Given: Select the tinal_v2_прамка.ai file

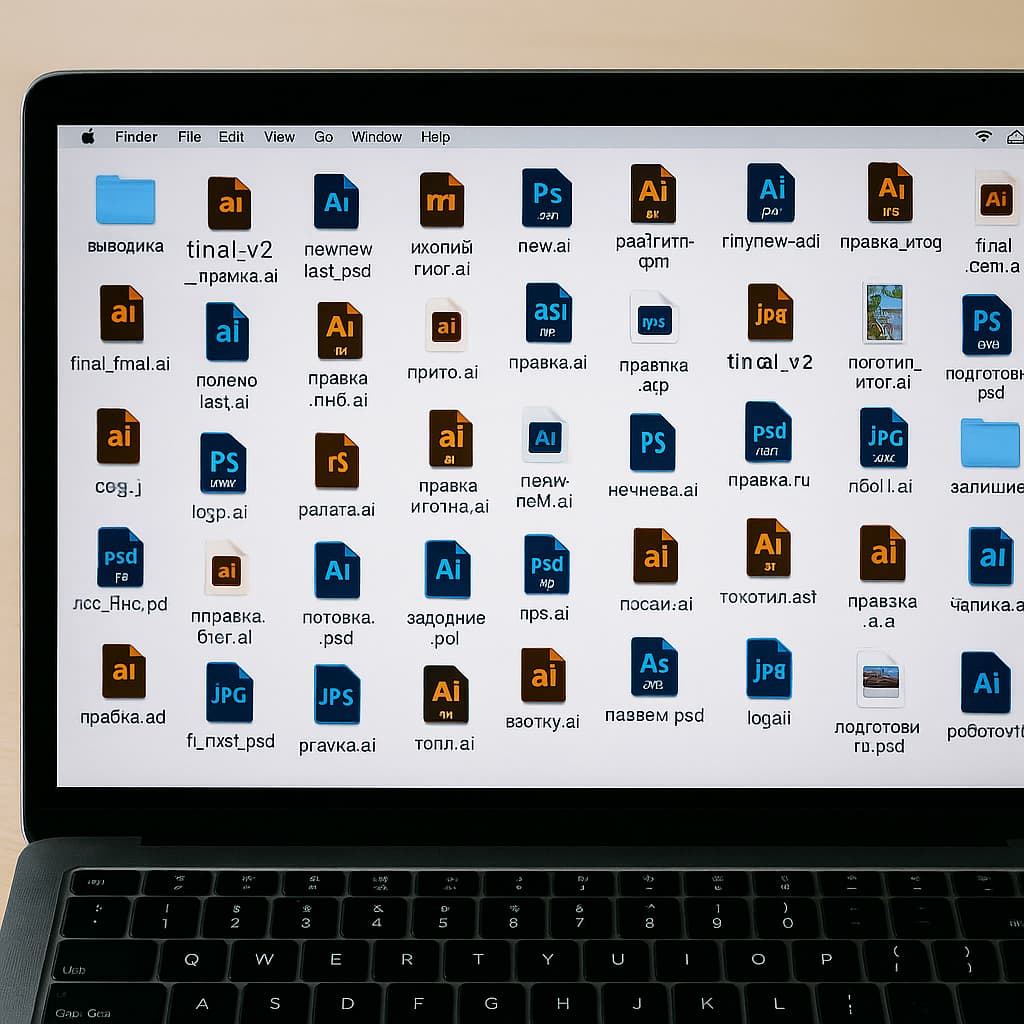Looking at the screenshot, I should tap(229, 203).
